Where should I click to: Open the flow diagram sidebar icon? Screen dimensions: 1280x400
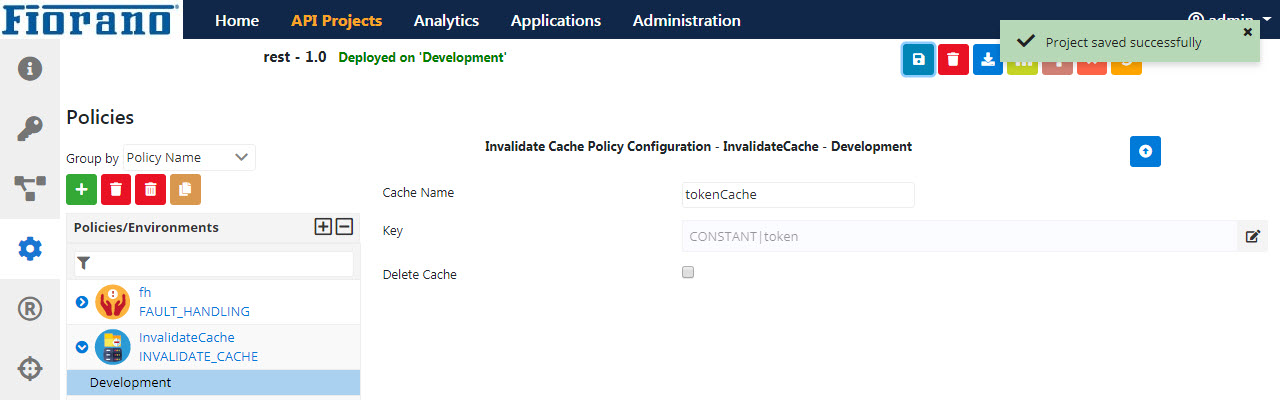(30, 189)
